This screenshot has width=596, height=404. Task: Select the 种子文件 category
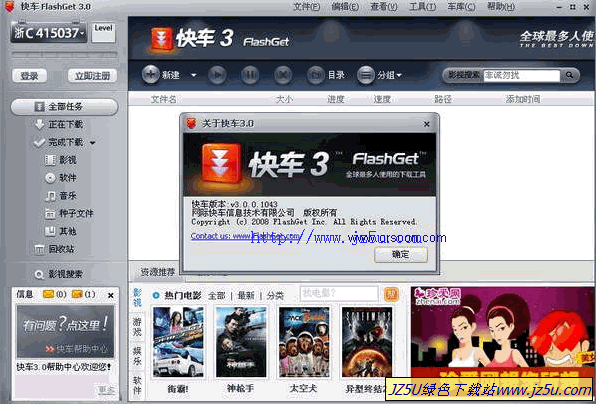(x=69, y=214)
